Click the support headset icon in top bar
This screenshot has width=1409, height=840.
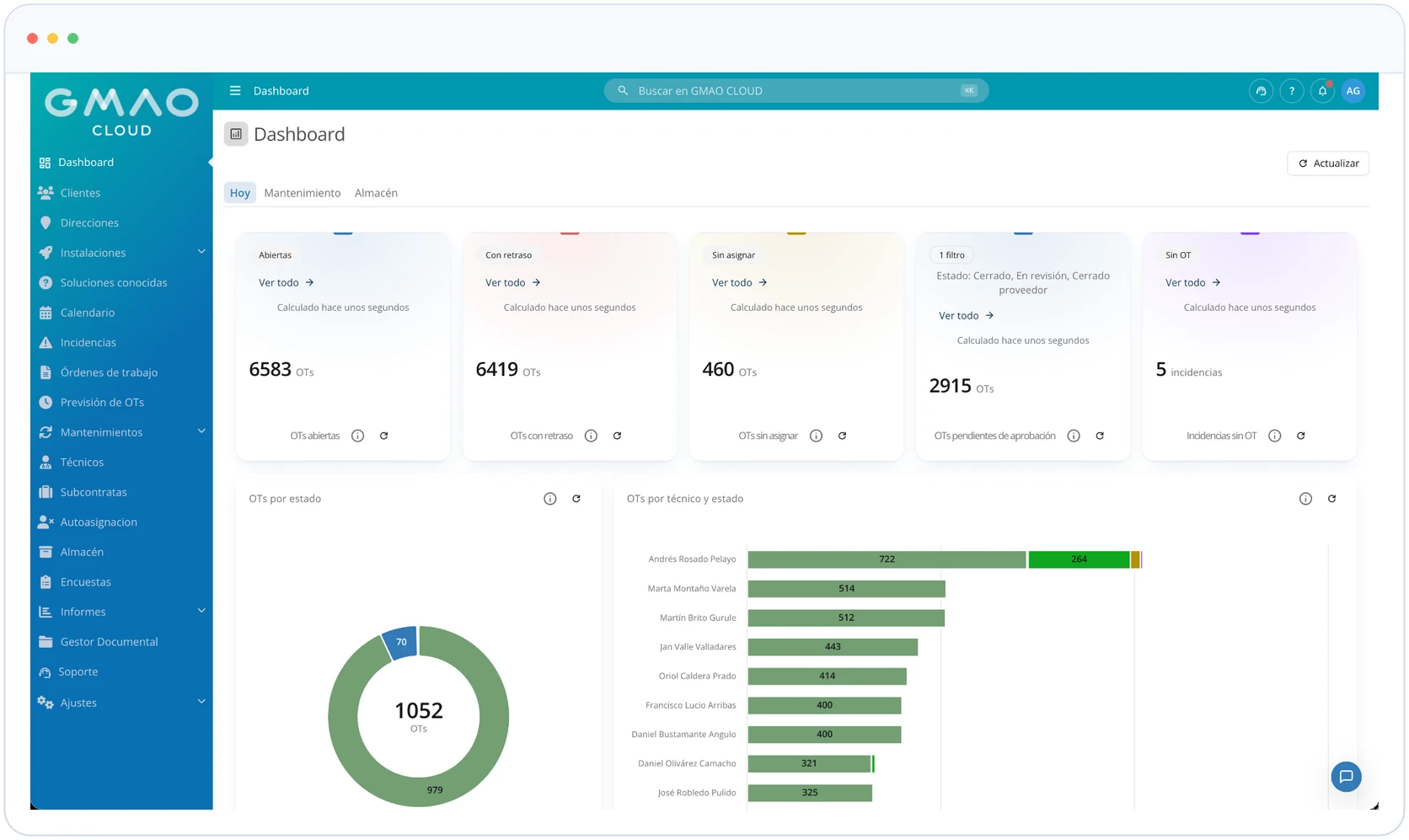click(x=1261, y=91)
